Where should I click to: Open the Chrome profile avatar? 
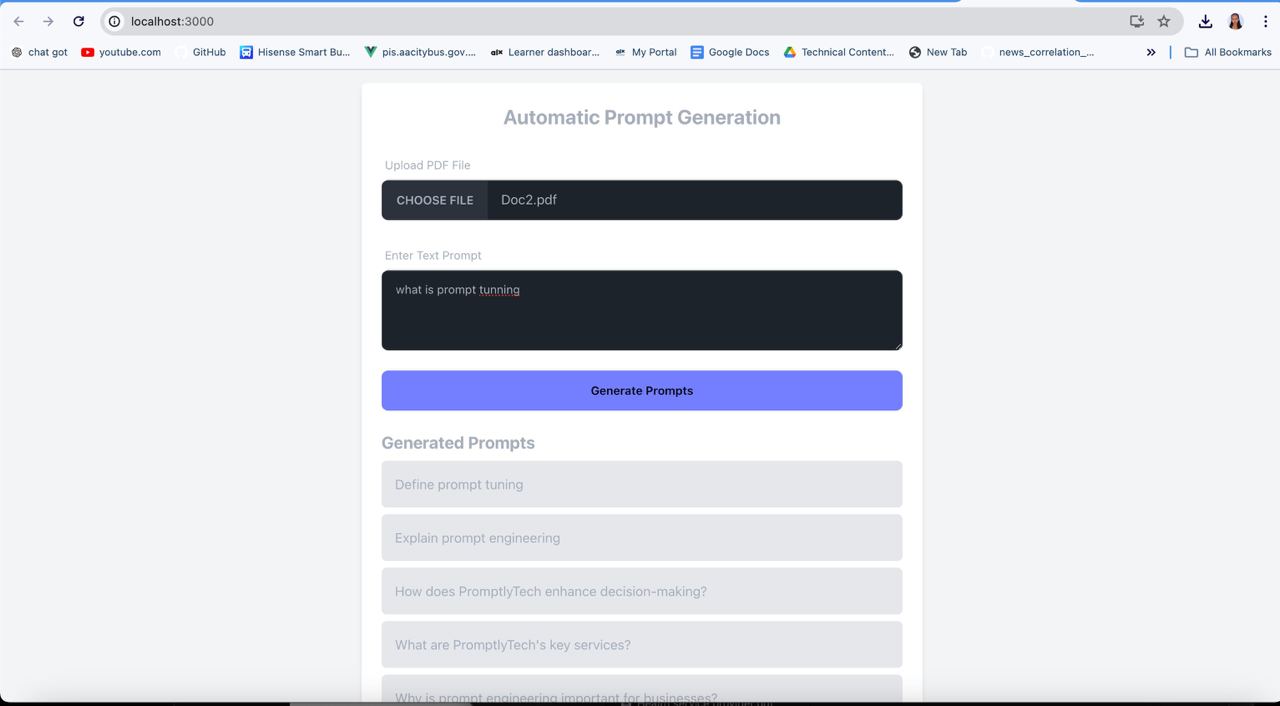tap(1235, 21)
